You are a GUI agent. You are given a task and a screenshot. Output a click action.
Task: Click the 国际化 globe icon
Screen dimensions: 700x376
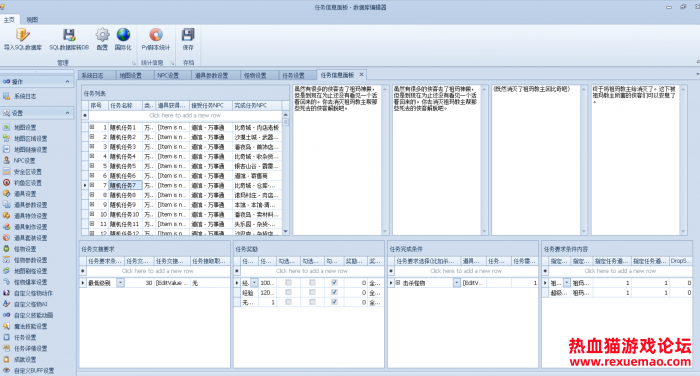click(123, 35)
